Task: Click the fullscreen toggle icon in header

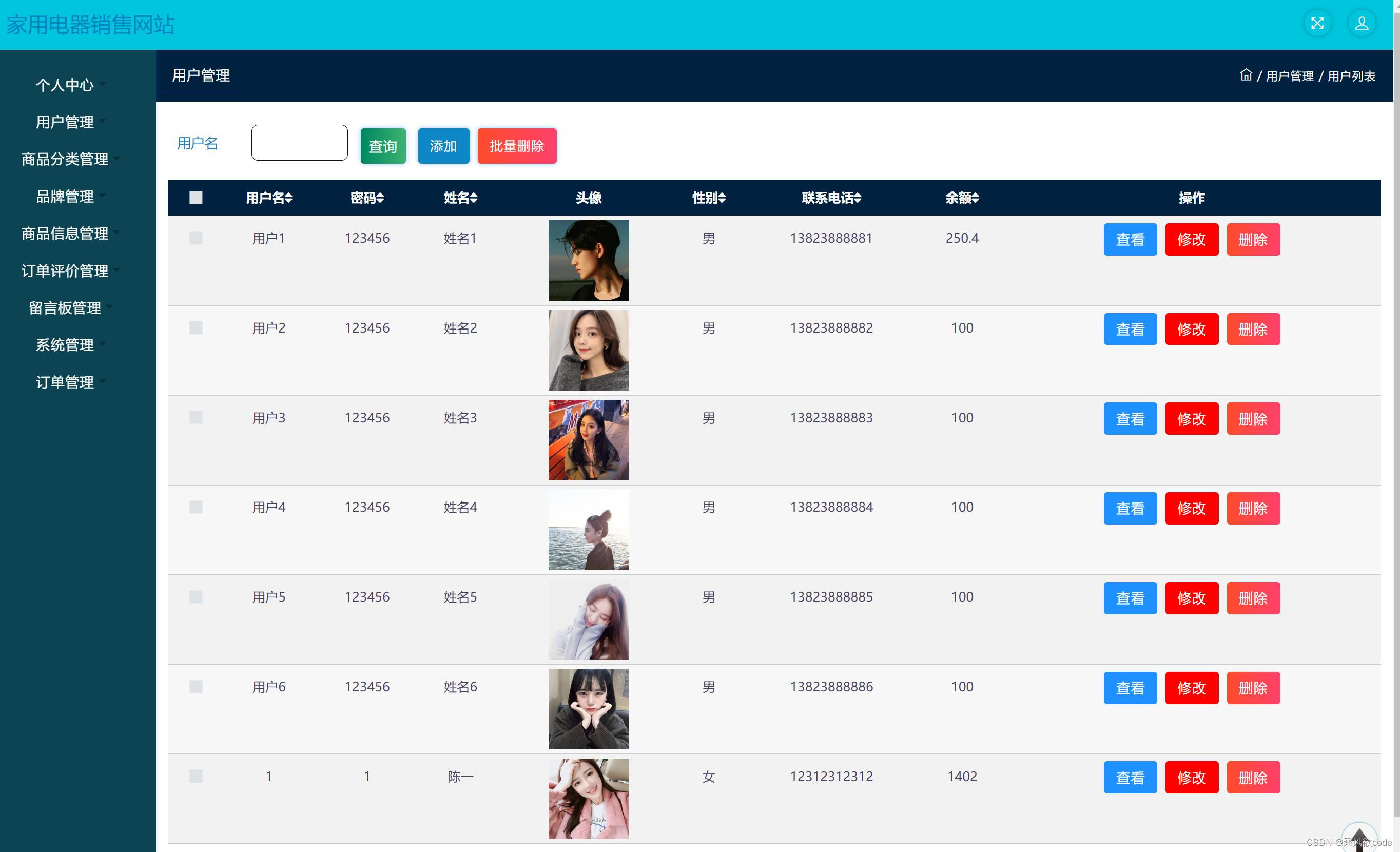Action: [x=1317, y=23]
